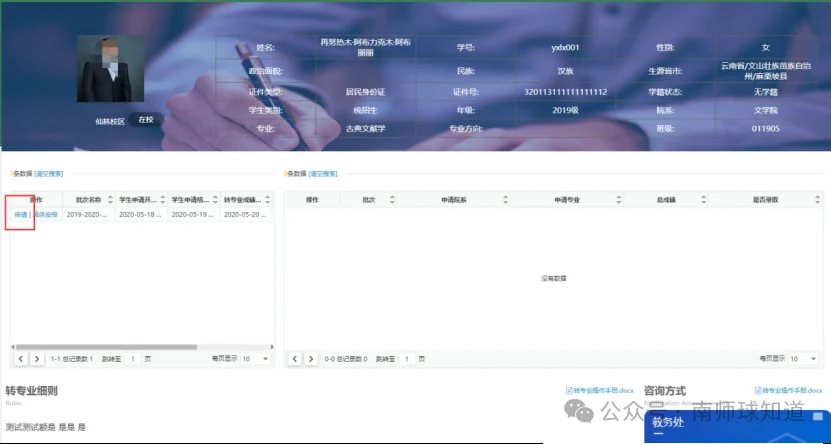Click the 咨询方式 heading
The height and width of the screenshot is (444, 831).
coord(665,391)
